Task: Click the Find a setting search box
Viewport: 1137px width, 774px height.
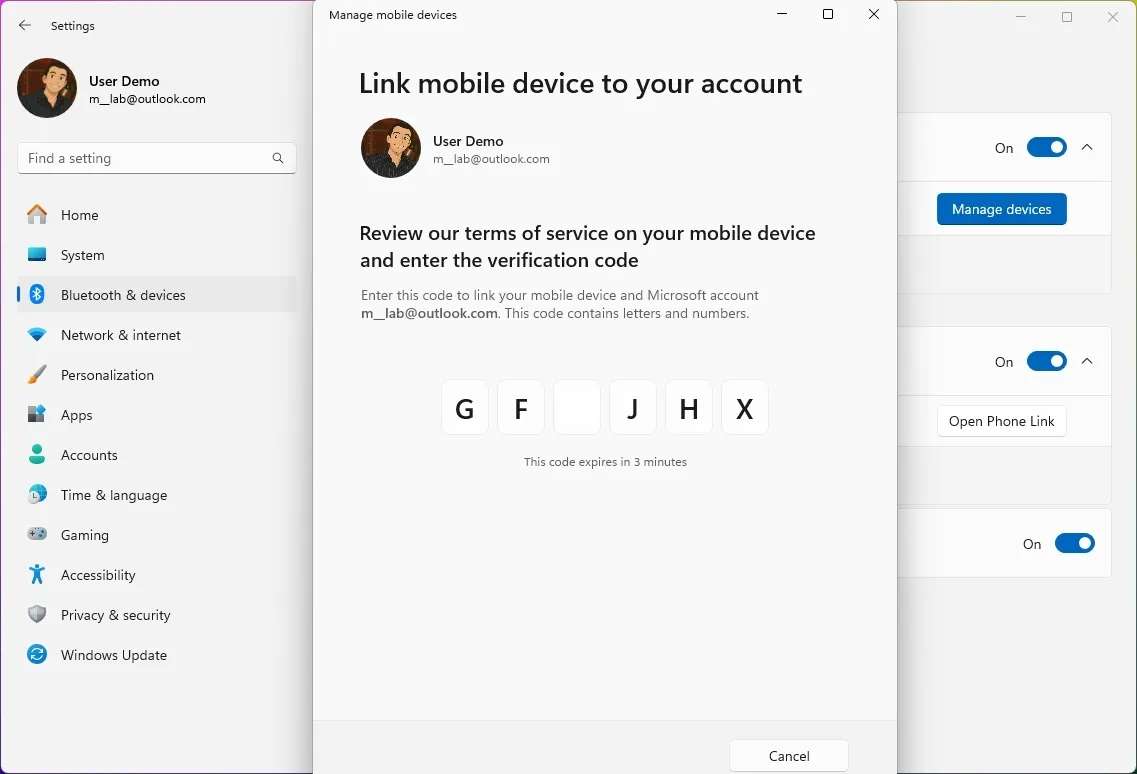Action: (x=157, y=158)
